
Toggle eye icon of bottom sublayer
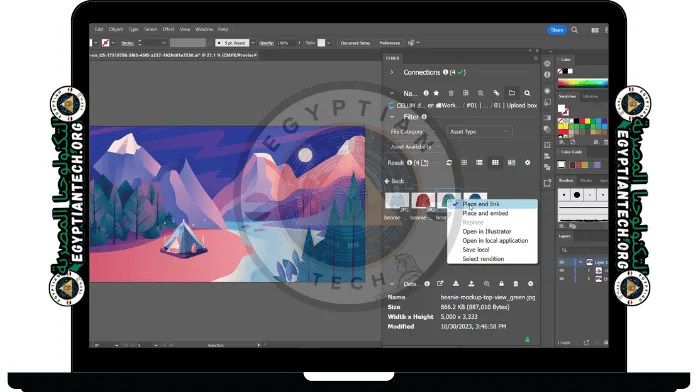562,279
